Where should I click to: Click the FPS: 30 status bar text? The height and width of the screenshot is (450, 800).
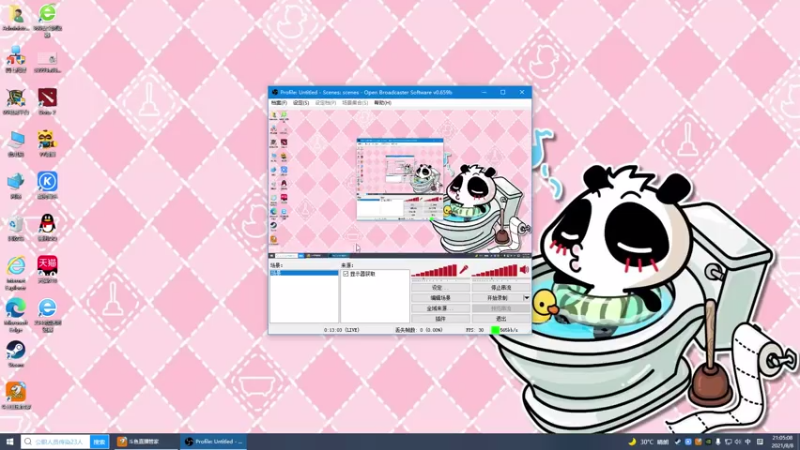tap(474, 330)
